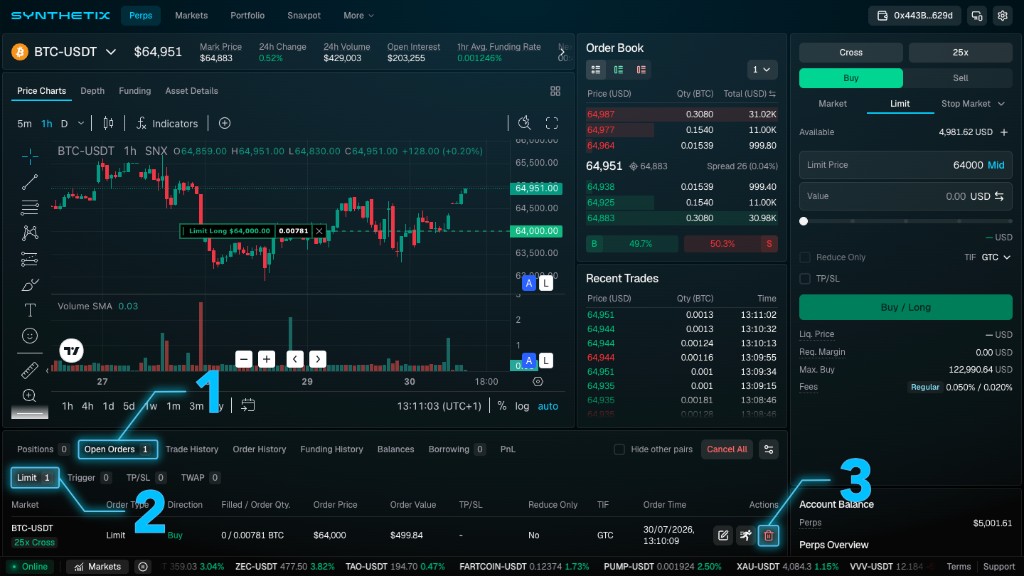Screen dimensions: 1024x576
Task: Delete the BTC-USDT limit order
Action: tap(768, 536)
